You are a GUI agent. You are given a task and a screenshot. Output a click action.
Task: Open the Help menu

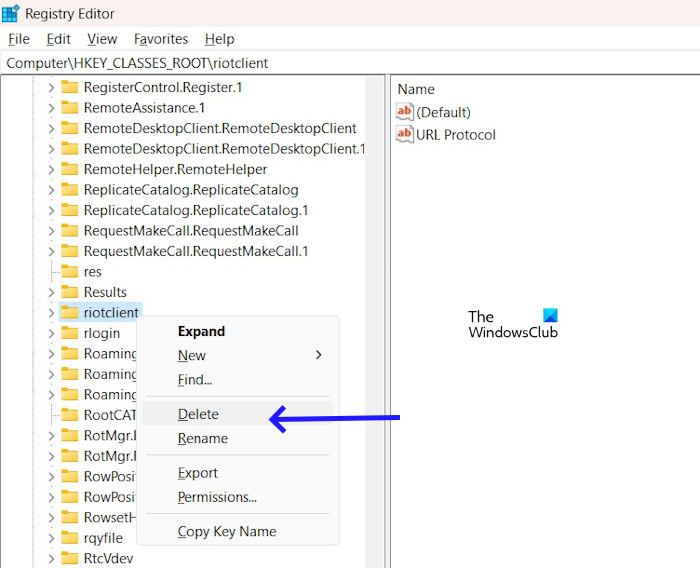click(x=219, y=39)
